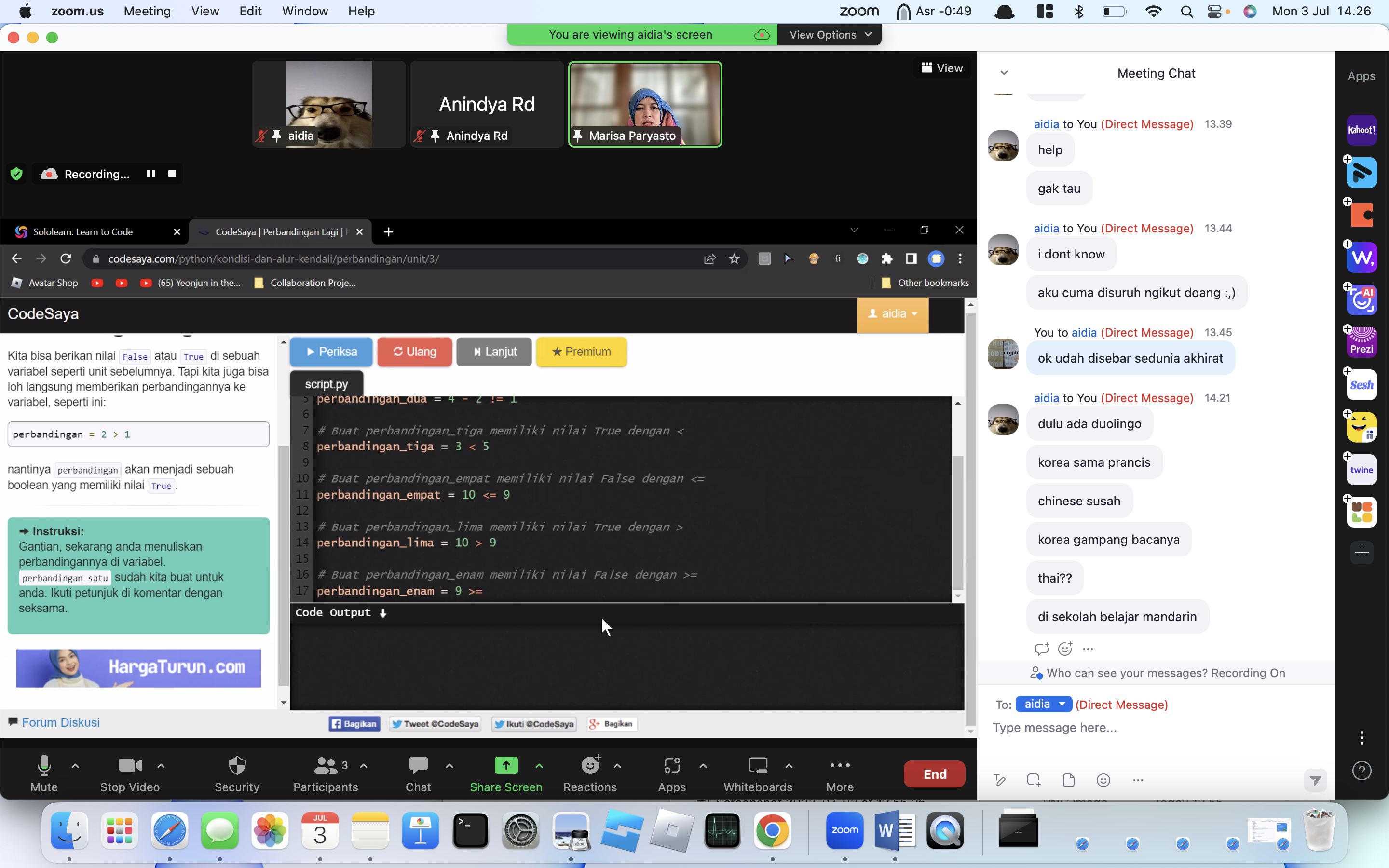
Task: Collapse the Meeting Chat panel chevron
Action: pyautogui.click(x=1004, y=73)
